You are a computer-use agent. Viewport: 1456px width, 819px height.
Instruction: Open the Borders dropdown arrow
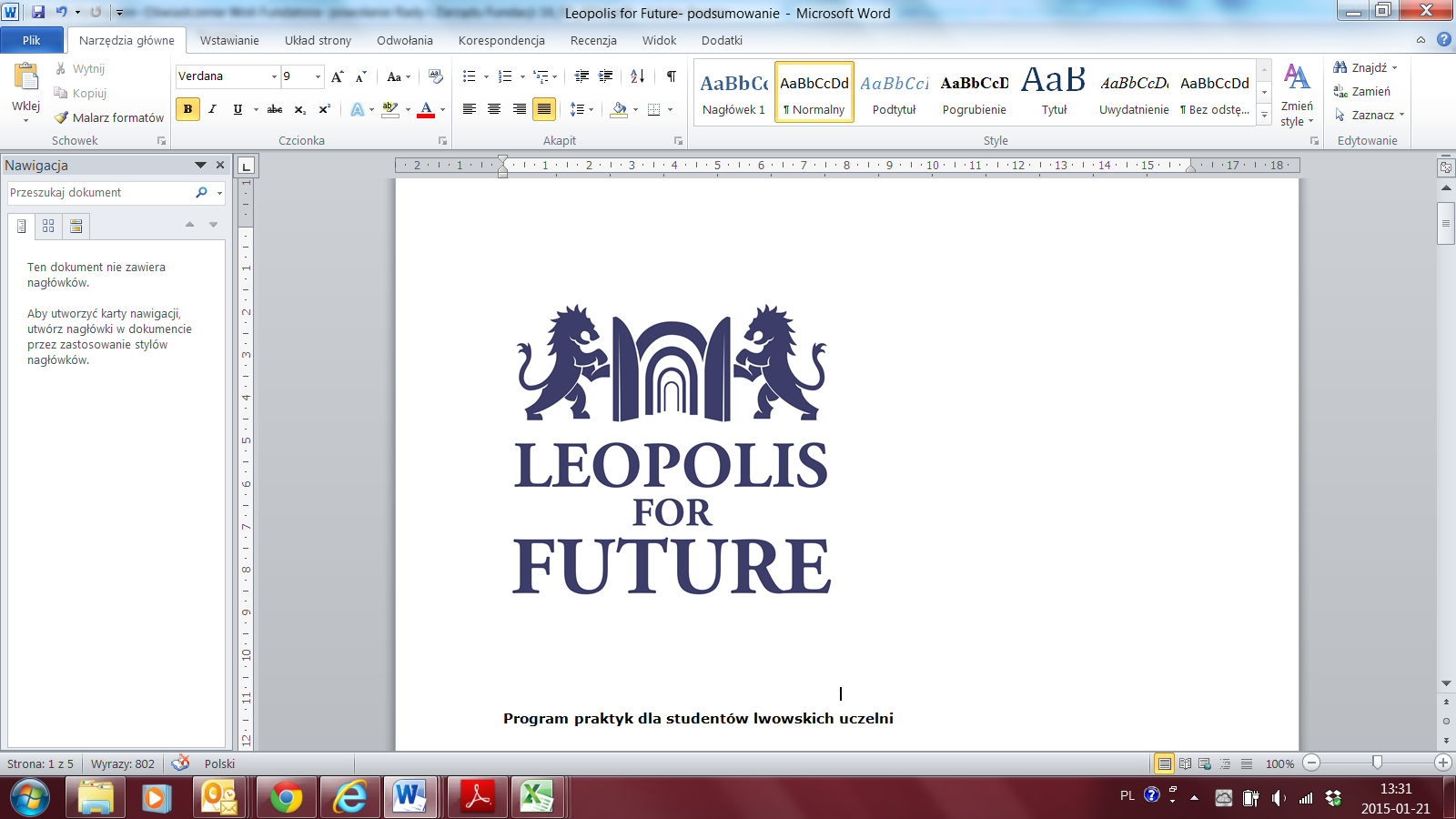coord(671,110)
